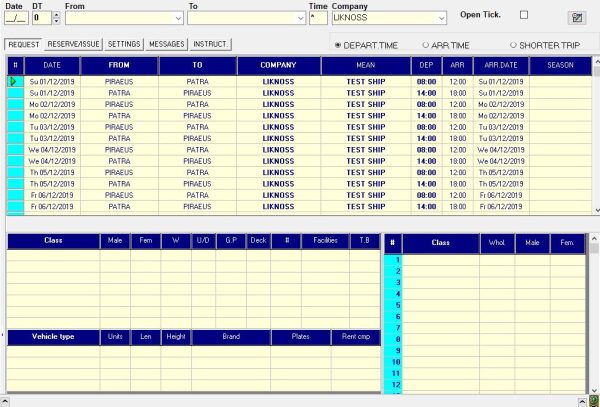Select the DEPART TIME radio option
Image resolution: width=600 pixels, height=407 pixels.
(x=337, y=45)
